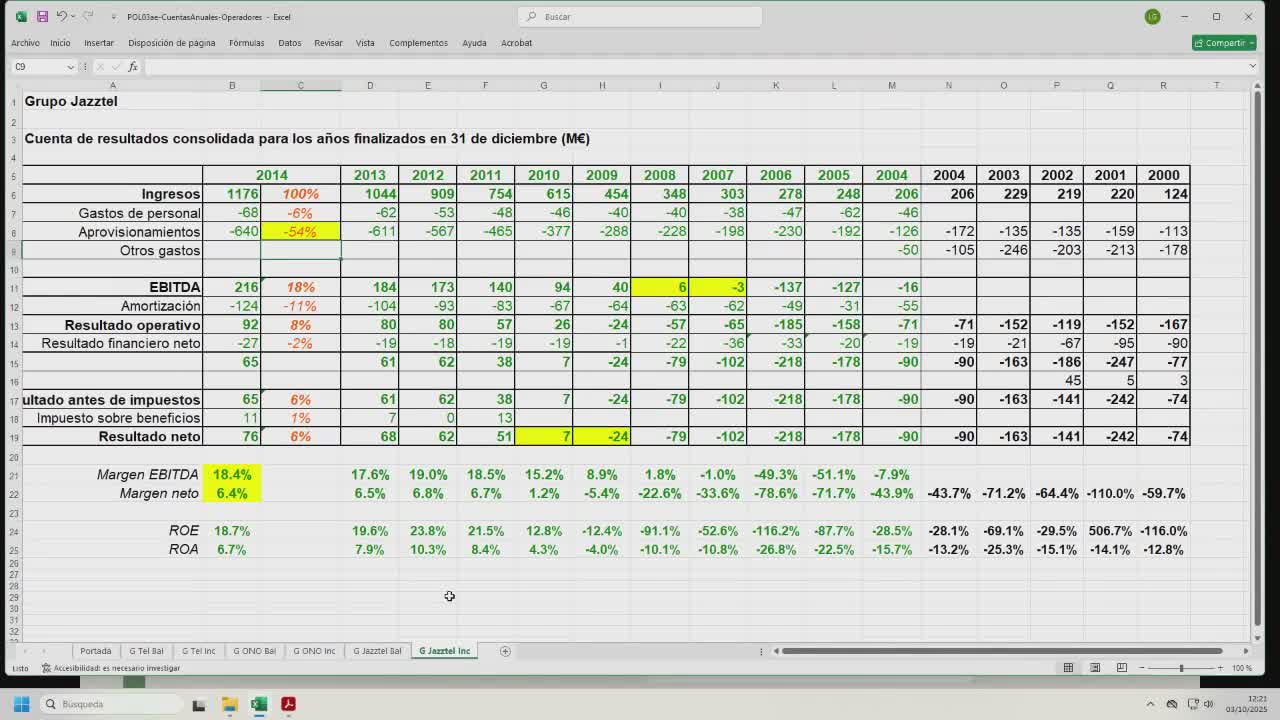Select yellow Margen EBITDA 18.4% cell
Viewport: 1280px width, 720px height.
[232, 475]
